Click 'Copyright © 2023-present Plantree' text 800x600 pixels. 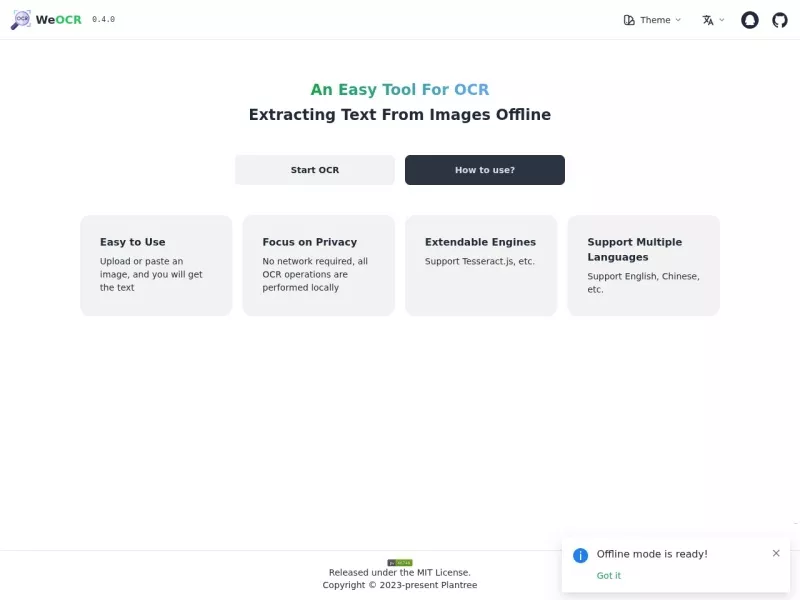point(400,585)
